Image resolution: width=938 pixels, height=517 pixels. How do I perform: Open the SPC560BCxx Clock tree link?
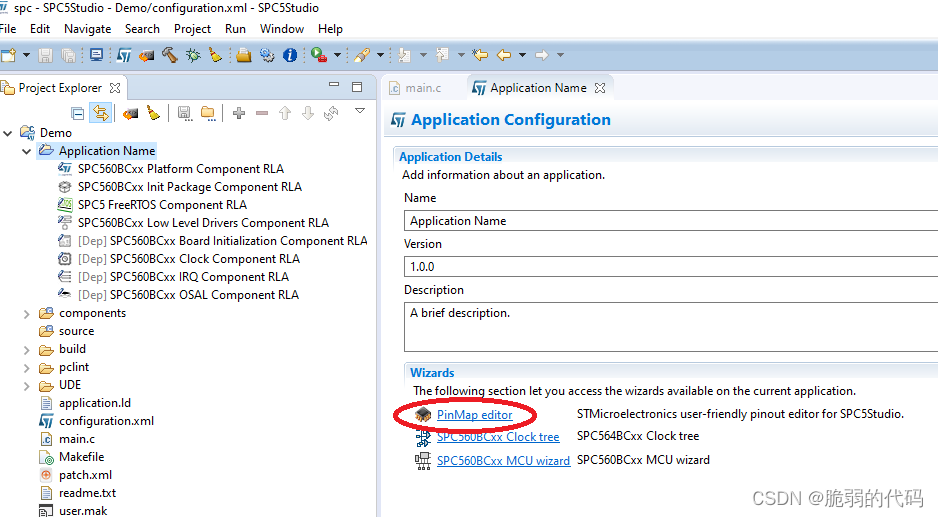498,437
